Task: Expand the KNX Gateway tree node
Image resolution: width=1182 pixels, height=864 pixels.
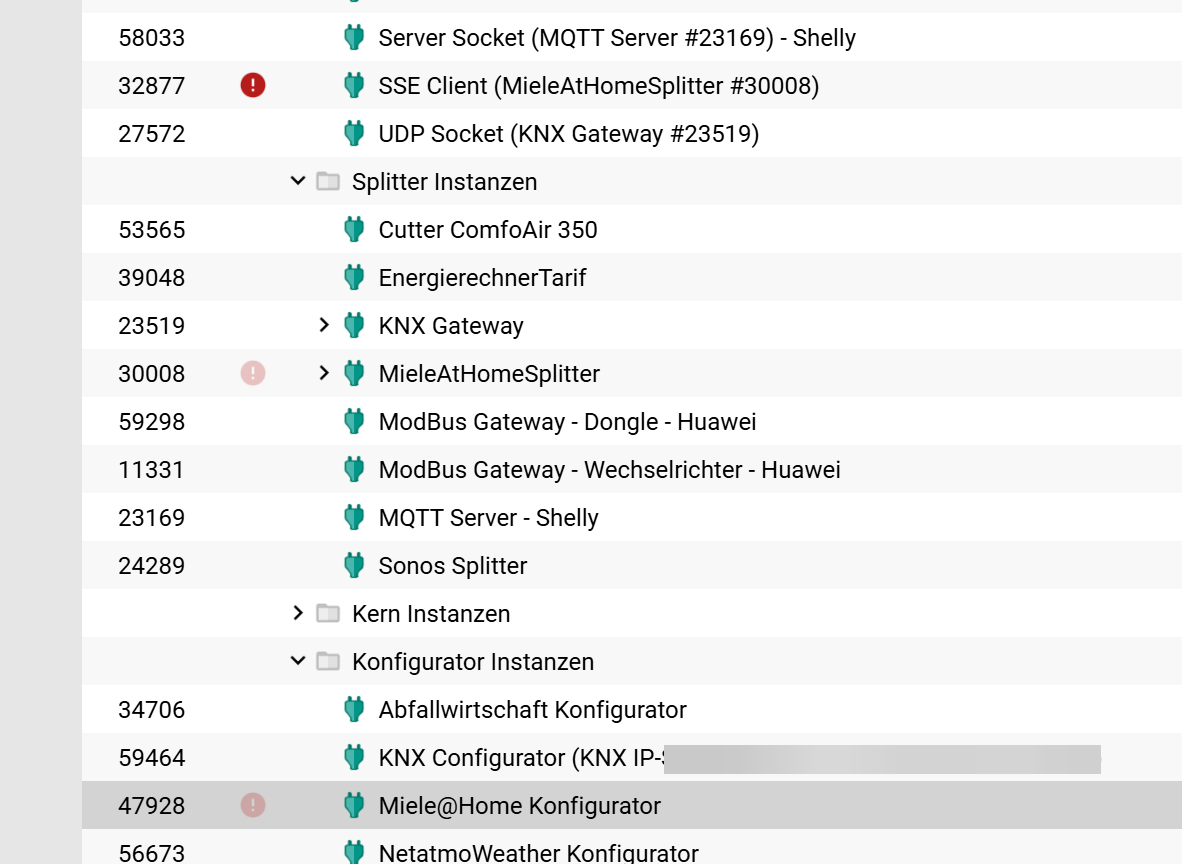Action: coord(323,326)
